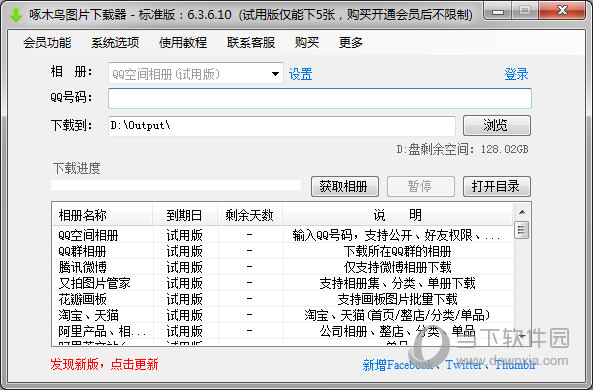Open the 更多 menu

351,42
